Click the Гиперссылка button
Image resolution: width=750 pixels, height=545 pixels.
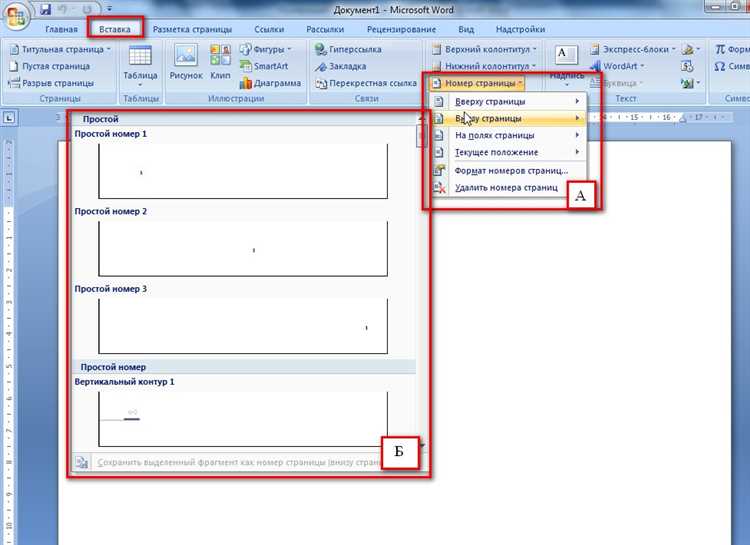[348, 49]
